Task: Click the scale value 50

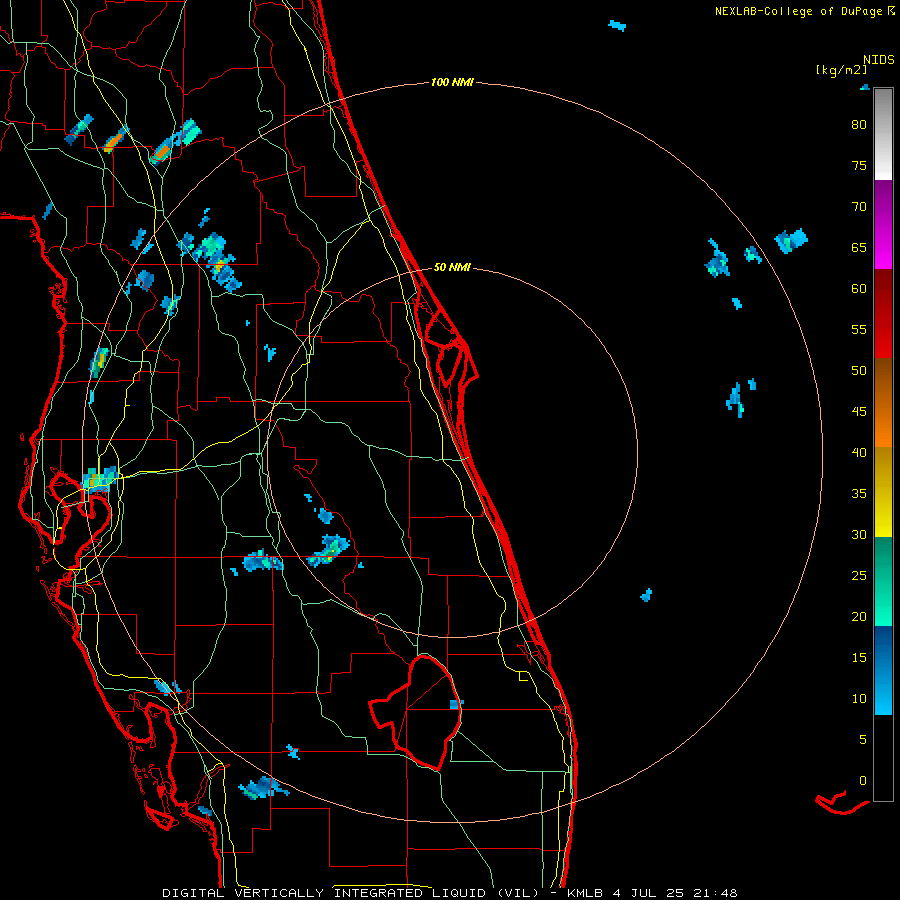Action: click(859, 371)
